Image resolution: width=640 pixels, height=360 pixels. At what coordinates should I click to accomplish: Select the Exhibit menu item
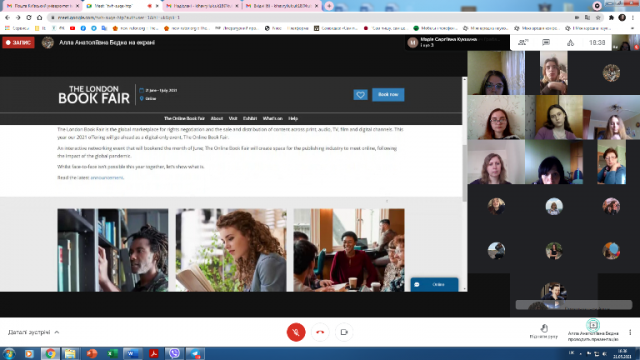coord(250,118)
